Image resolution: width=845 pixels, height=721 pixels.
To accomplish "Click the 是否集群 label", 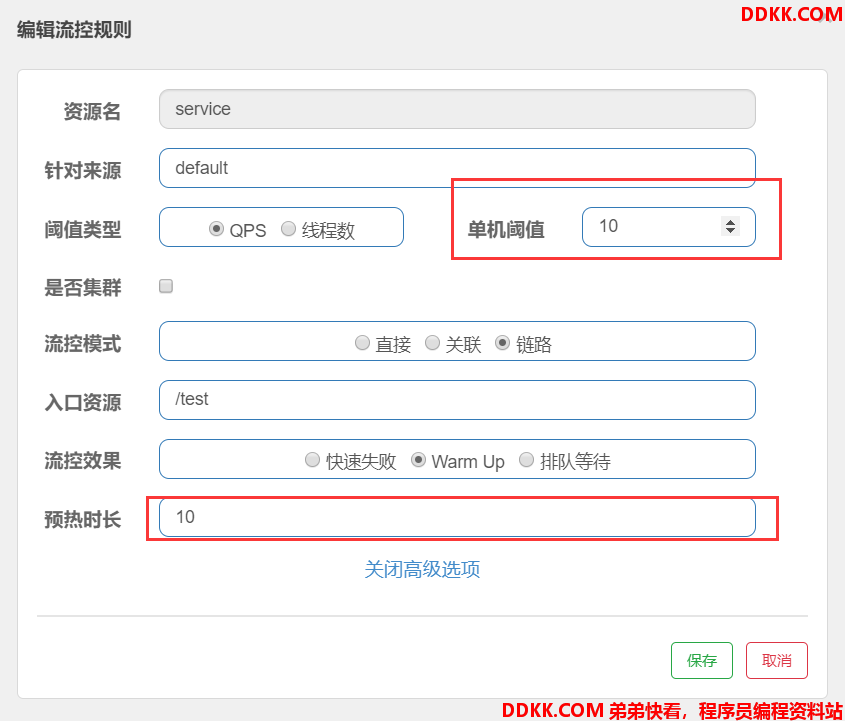I will point(83,288).
